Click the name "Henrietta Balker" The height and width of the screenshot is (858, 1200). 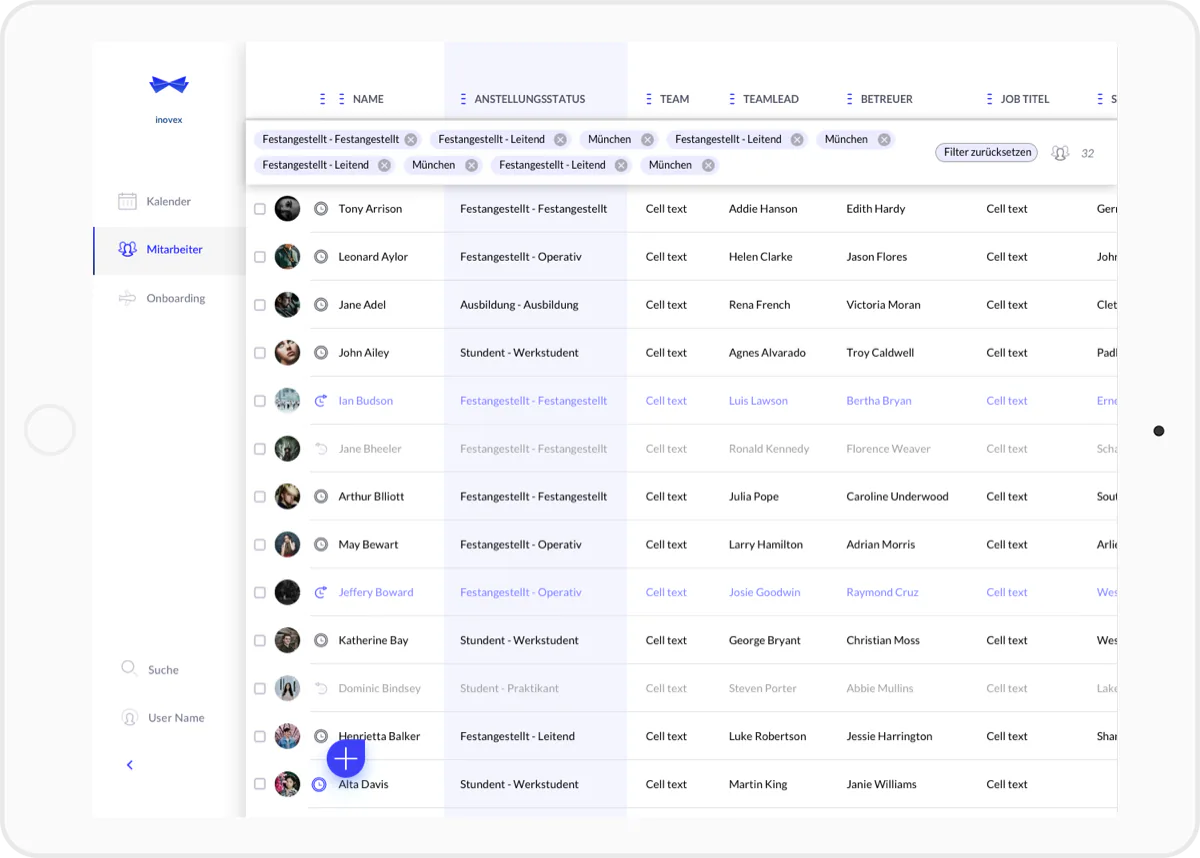[379, 737]
